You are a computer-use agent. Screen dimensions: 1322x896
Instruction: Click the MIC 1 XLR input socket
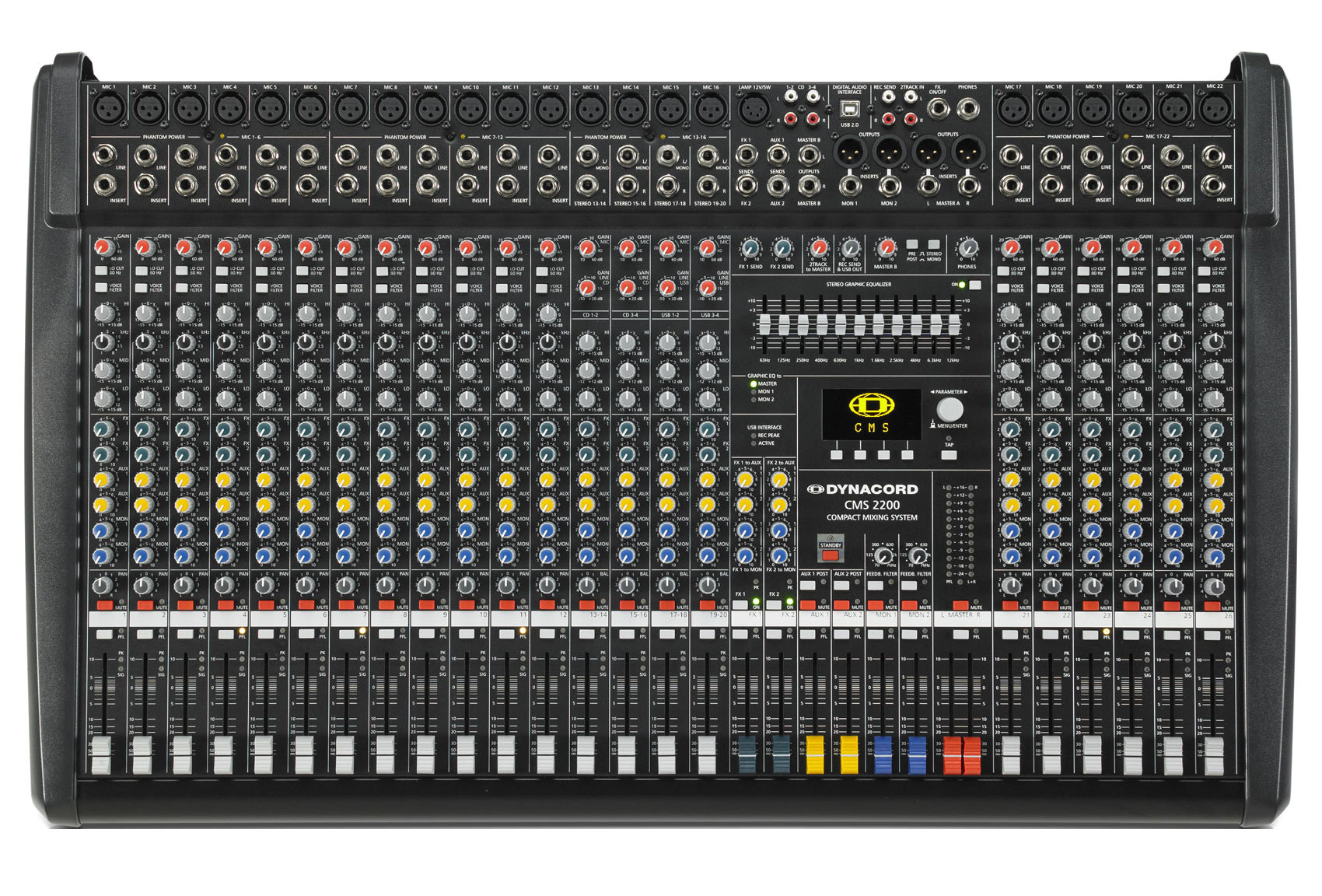point(109,108)
